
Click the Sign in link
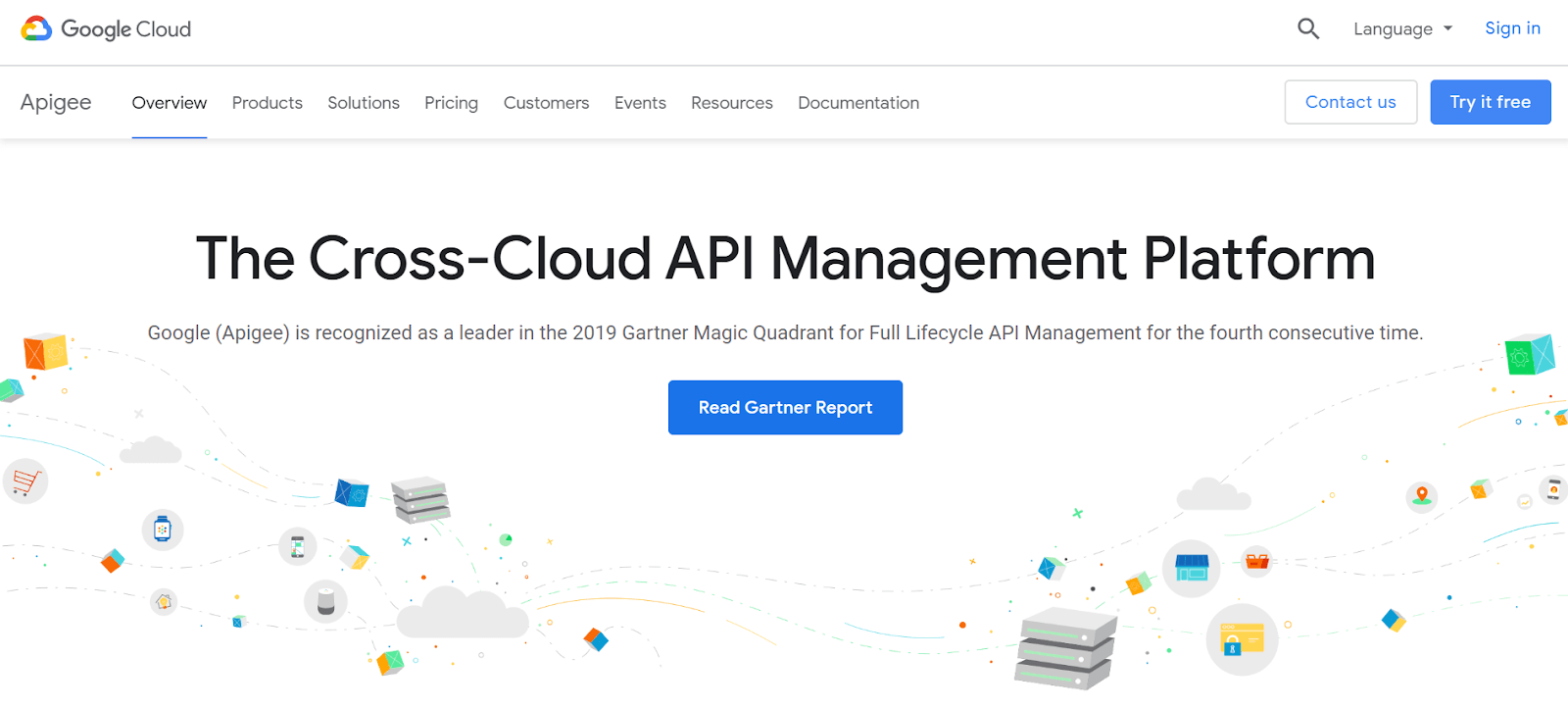point(1512,28)
